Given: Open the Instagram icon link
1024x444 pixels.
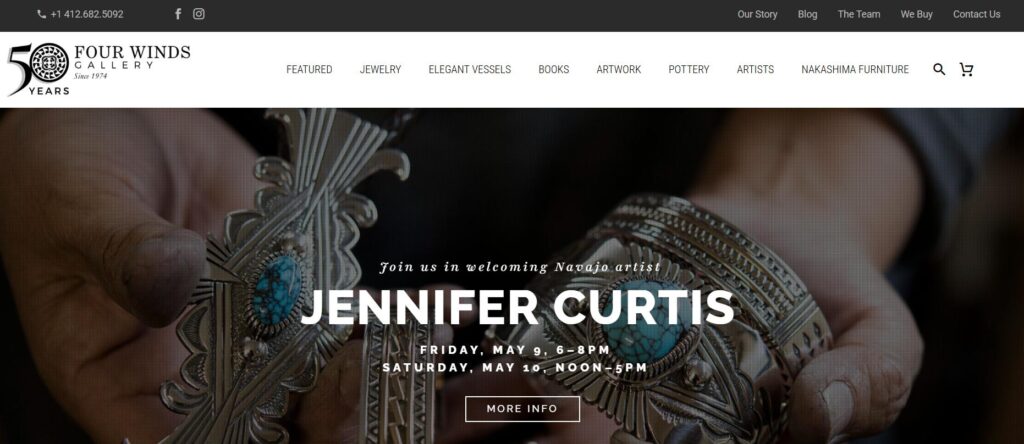Looking at the screenshot, I should [199, 14].
